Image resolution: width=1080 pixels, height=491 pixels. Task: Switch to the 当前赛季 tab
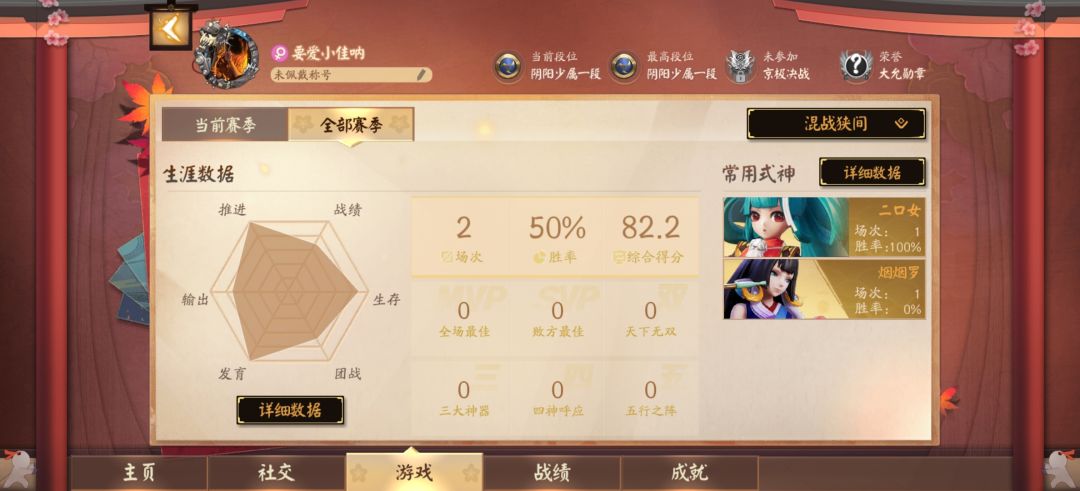click(x=225, y=125)
